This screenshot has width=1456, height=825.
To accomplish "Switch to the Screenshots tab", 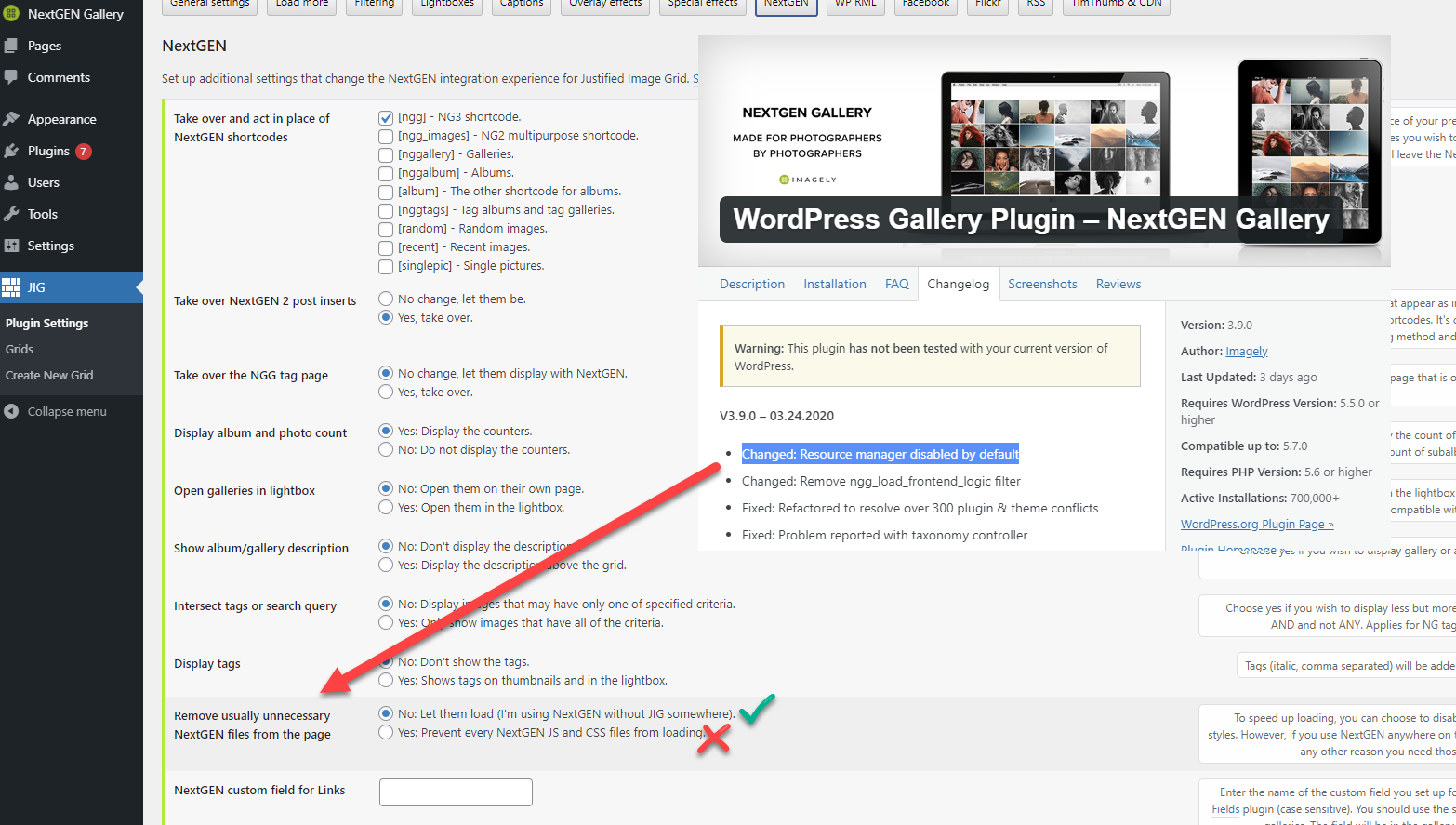I will (x=1042, y=285).
